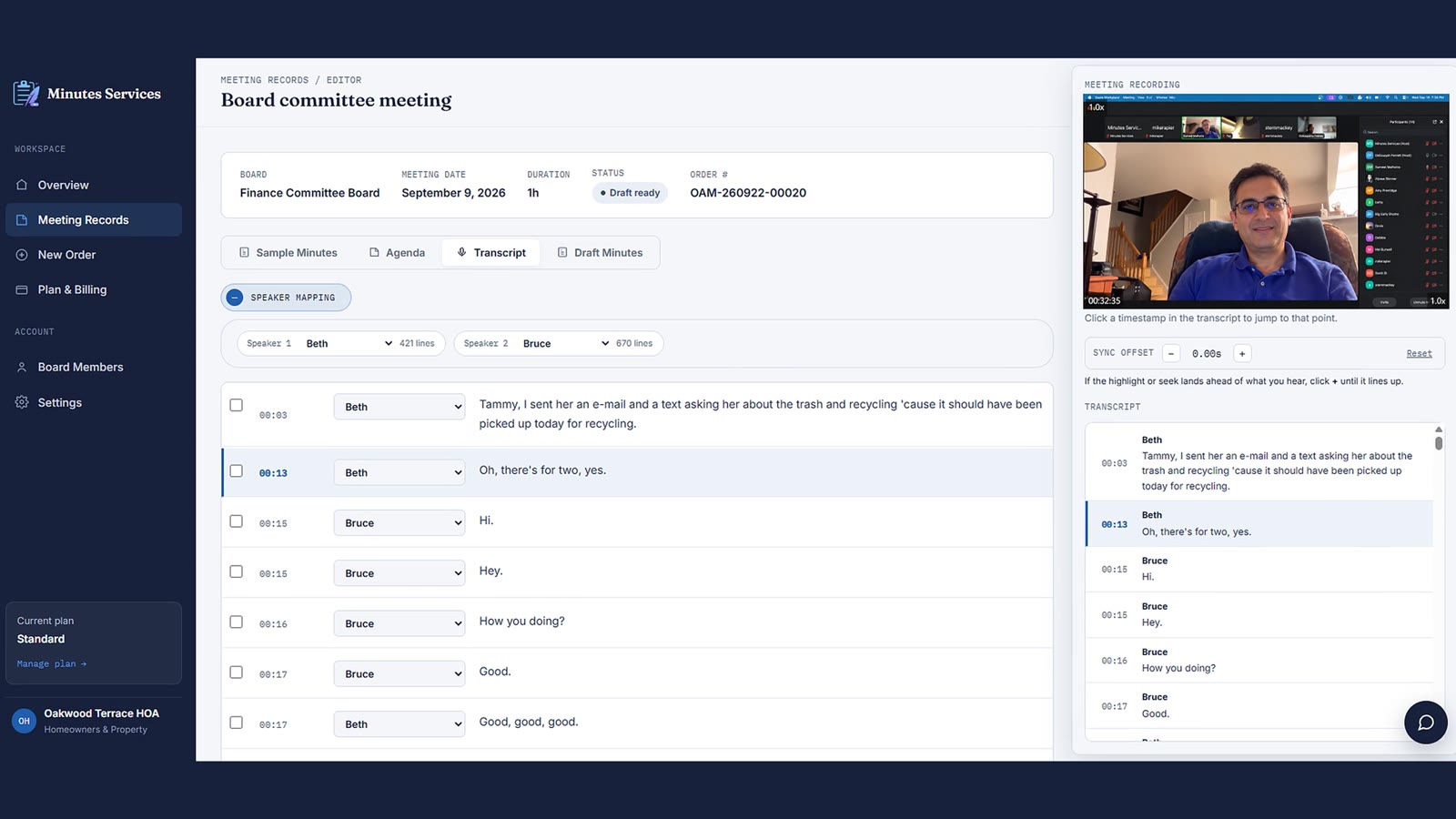Click the Draft ready status badge

pyautogui.click(x=630, y=193)
